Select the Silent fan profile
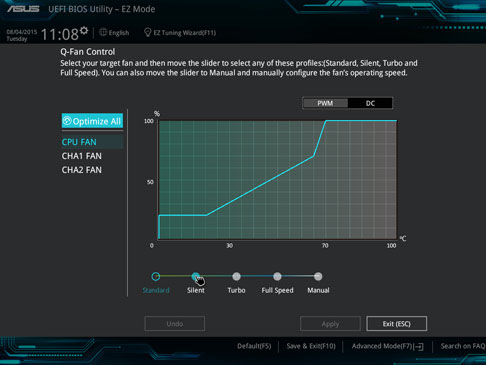 [196, 276]
